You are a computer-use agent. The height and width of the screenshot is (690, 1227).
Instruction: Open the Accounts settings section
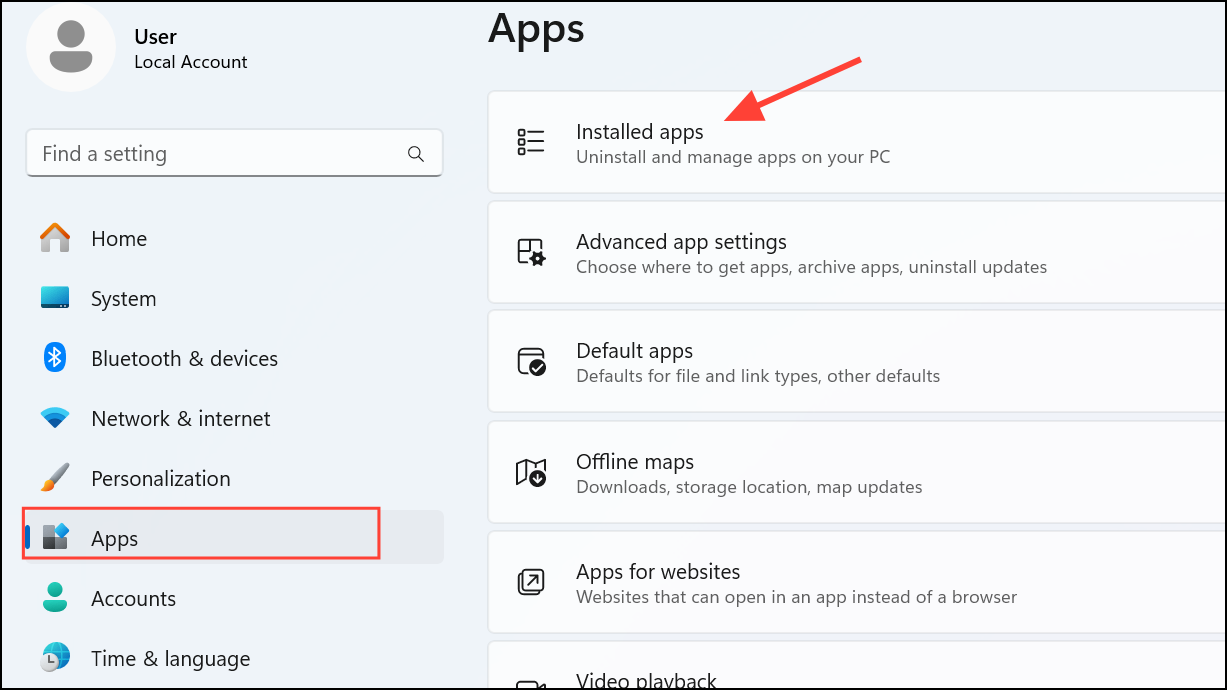click(x=234, y=598)
